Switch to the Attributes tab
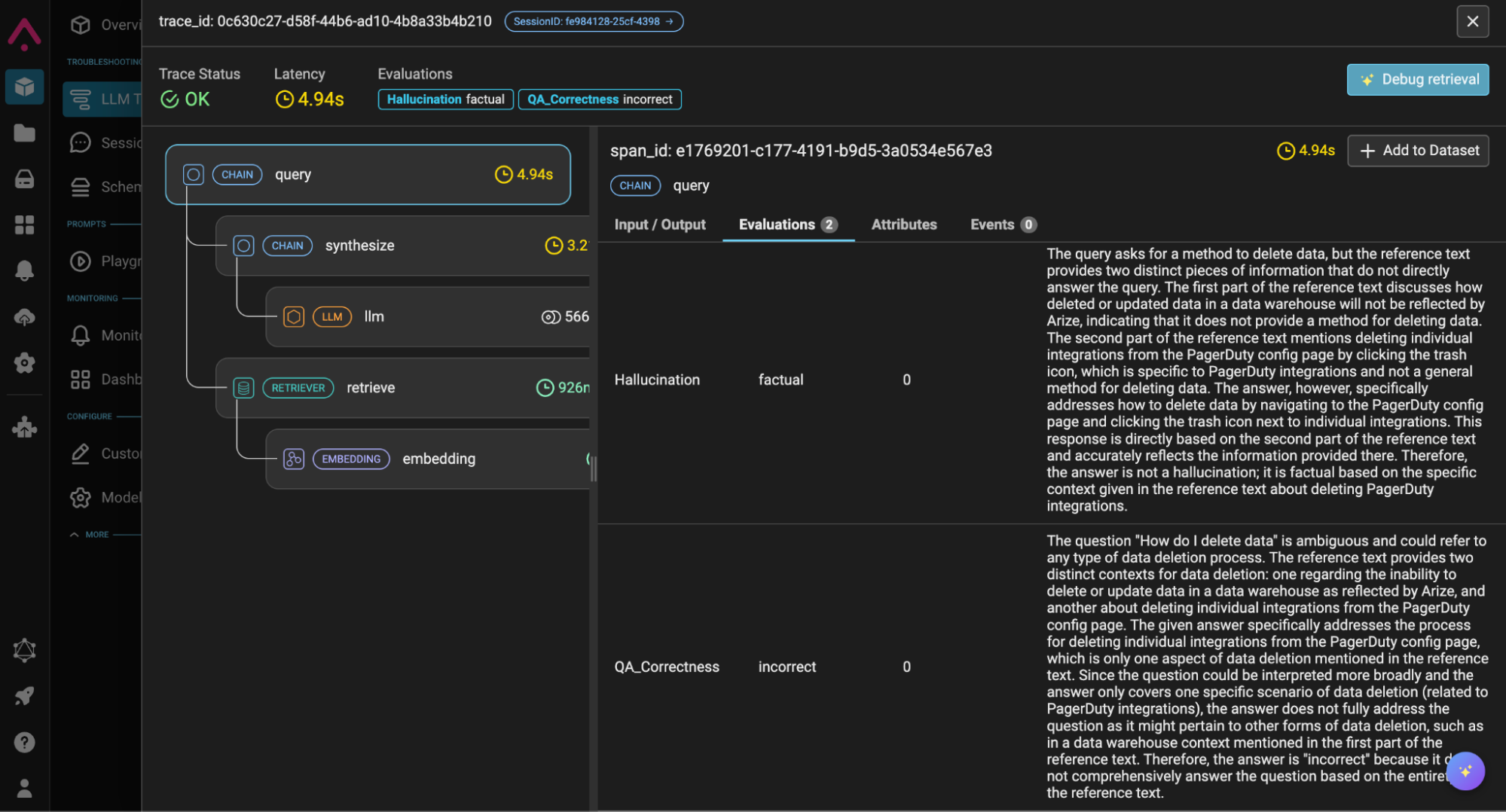1506x812 pixels. click(903, 224)
